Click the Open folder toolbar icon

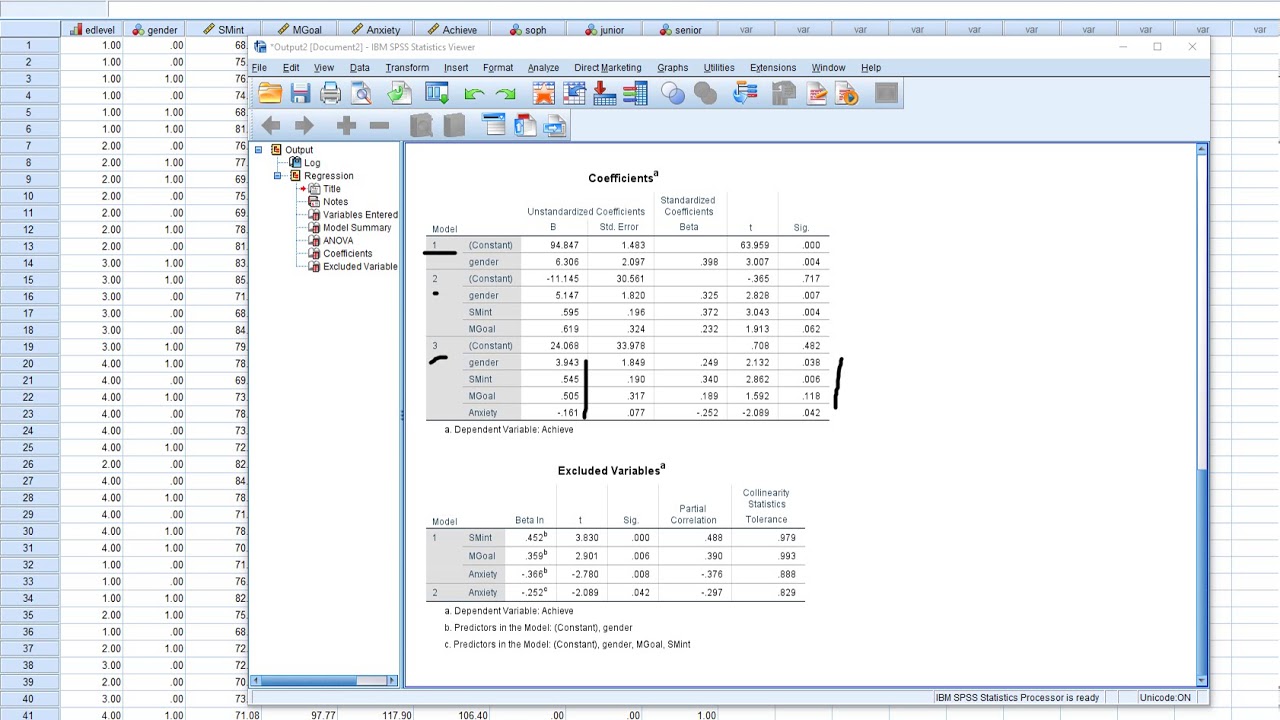(270, 94)
